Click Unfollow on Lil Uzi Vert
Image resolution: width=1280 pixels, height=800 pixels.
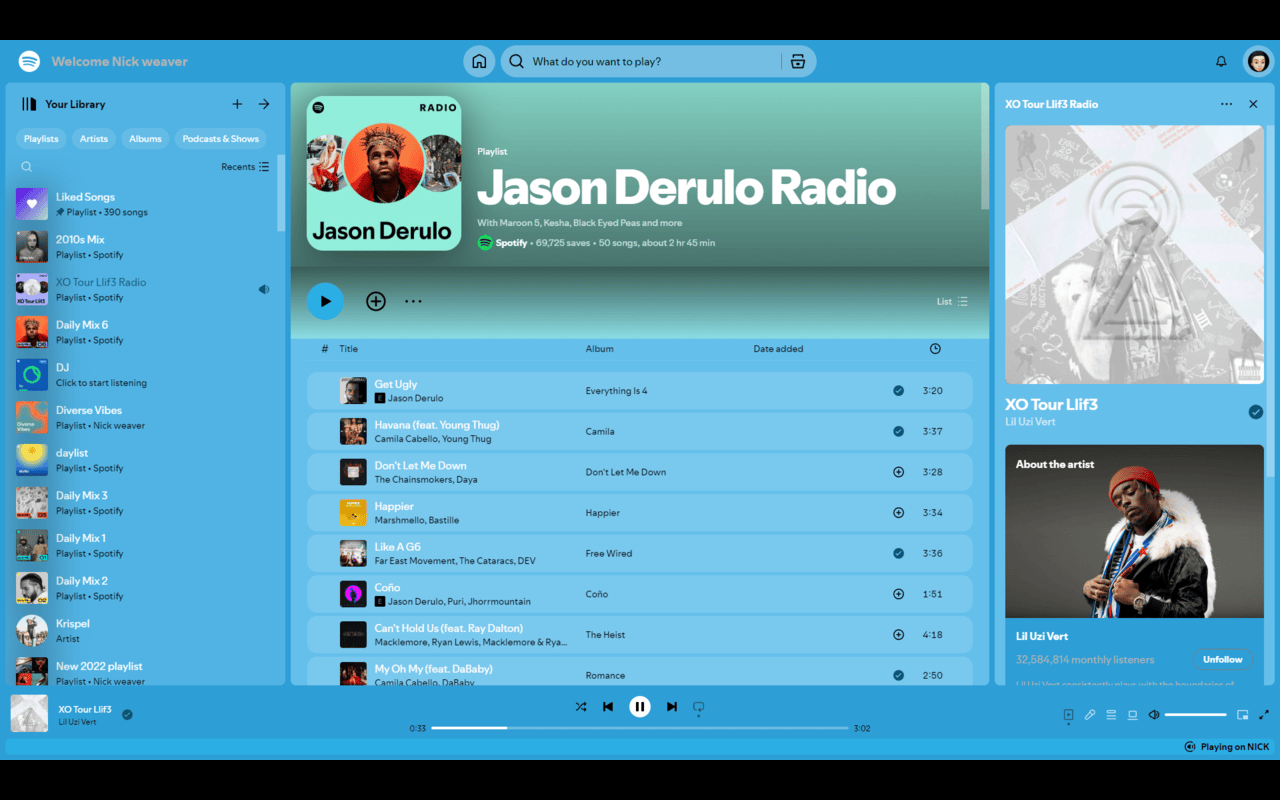click(x=1223, y=659)
